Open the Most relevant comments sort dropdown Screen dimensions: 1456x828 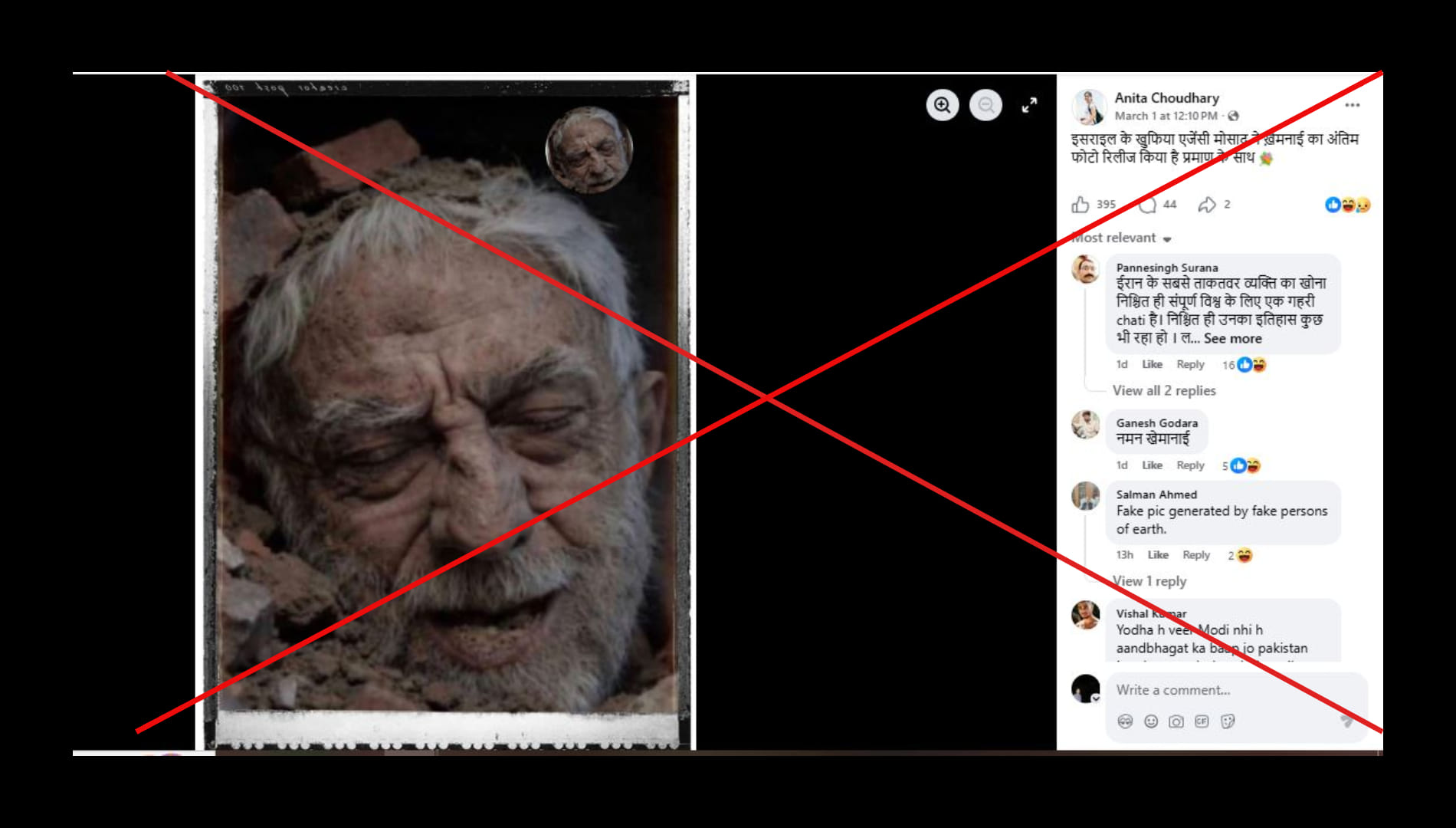click(1122, 238)
